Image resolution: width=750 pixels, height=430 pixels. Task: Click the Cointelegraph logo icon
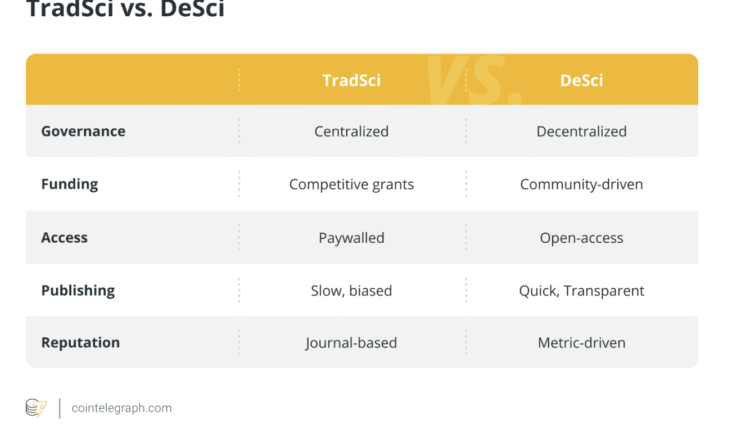tap(36, 407)
